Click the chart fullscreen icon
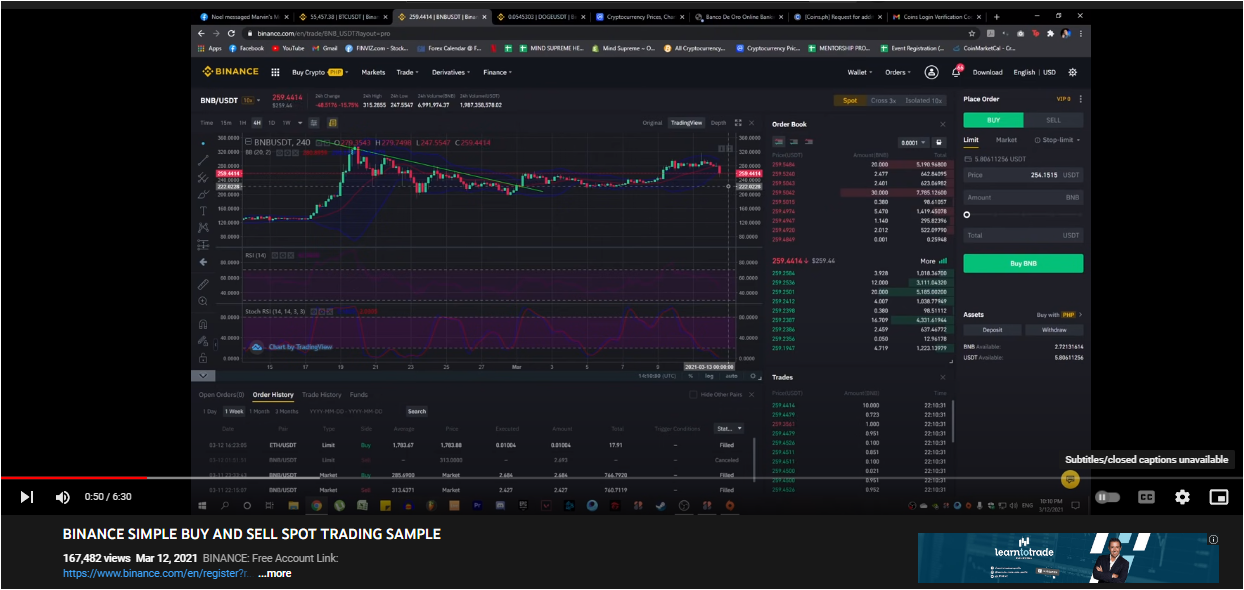 738,123
